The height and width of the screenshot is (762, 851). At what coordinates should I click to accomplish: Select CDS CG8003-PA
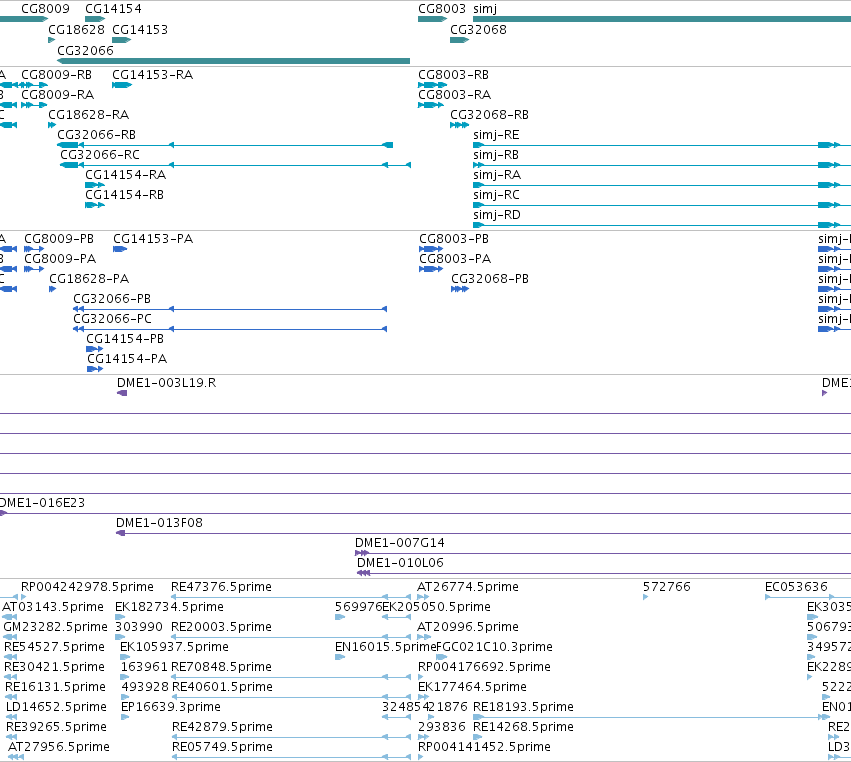455,259
